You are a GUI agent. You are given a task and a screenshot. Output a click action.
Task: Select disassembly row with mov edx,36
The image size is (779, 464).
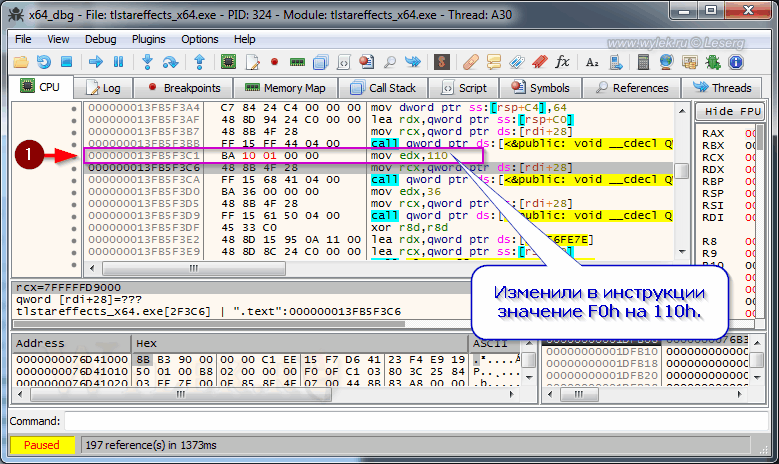(x=380, y=192)
